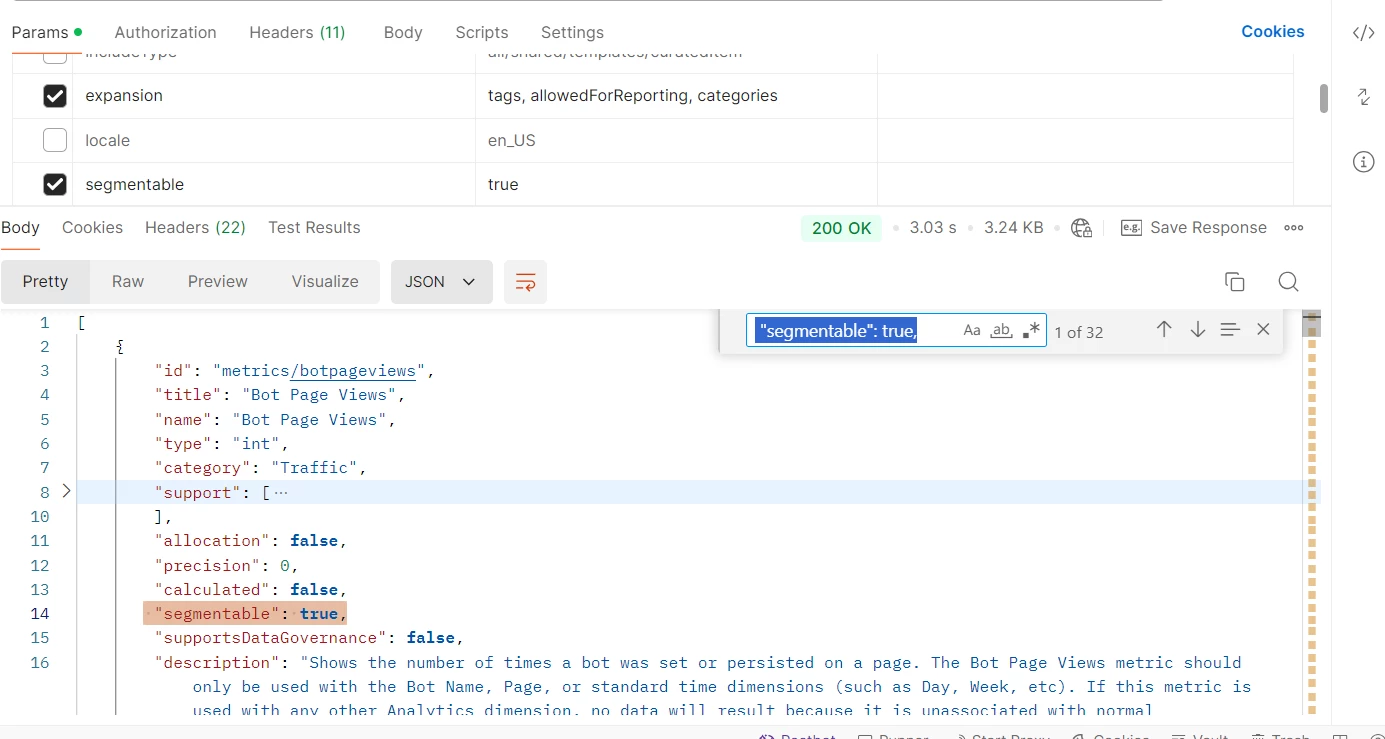1385x739 pixels.
Task: Click line number 14 in the gutter
Action: click(x=39, y=614)
